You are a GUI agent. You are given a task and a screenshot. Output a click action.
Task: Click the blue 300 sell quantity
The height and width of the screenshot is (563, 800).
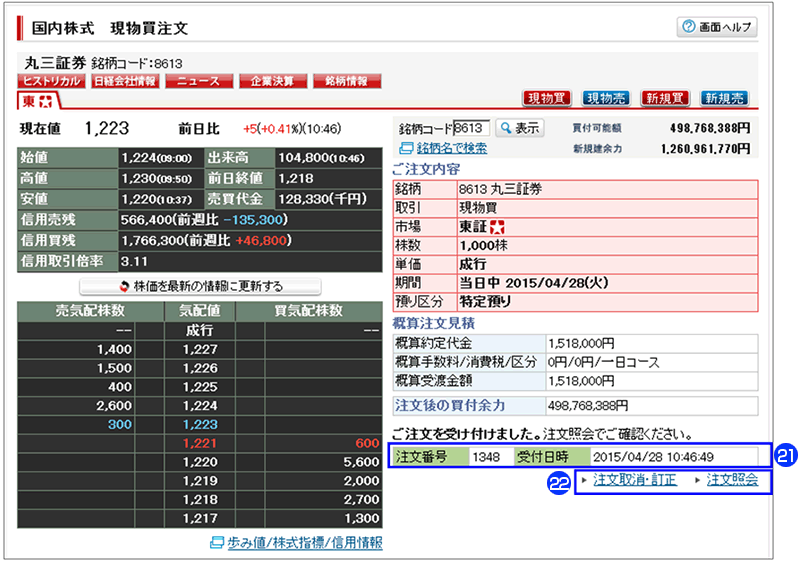(120, 424)
